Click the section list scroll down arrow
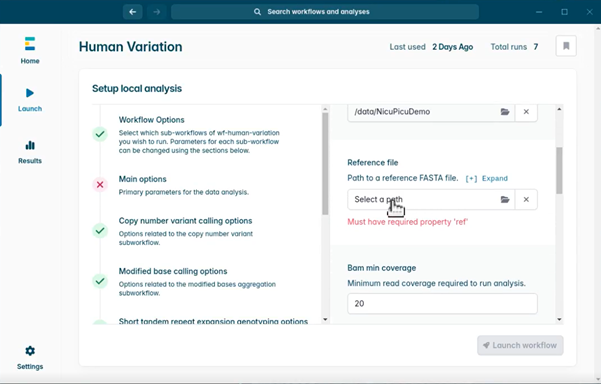Screen dimensions: 601x384 [x=325, y=319]
